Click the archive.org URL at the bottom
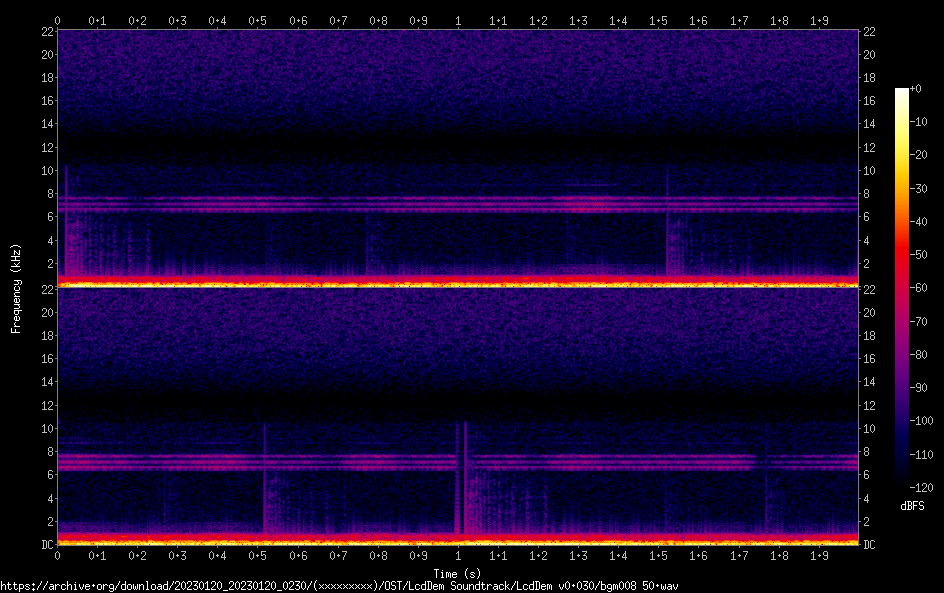 [338, 585]
